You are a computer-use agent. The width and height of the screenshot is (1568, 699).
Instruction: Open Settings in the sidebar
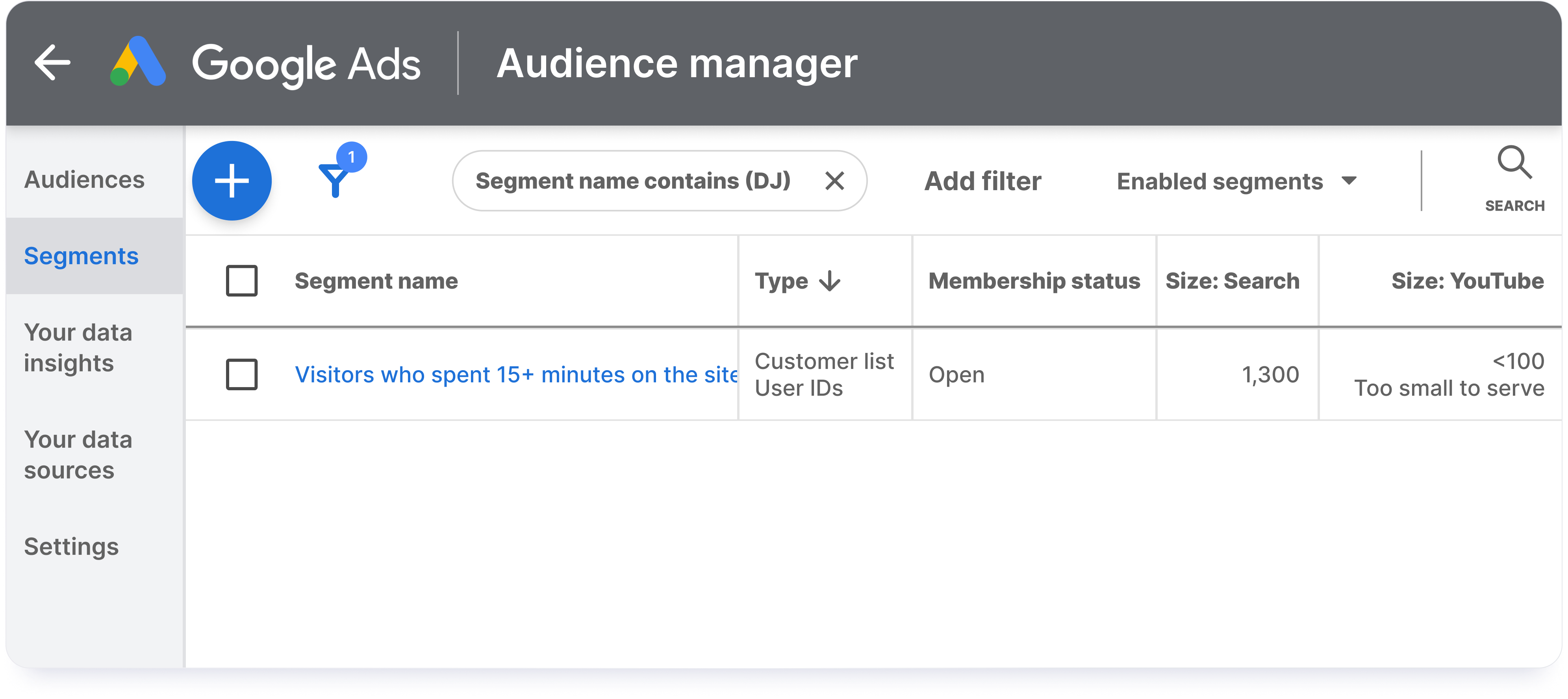[x=71, y=547]
